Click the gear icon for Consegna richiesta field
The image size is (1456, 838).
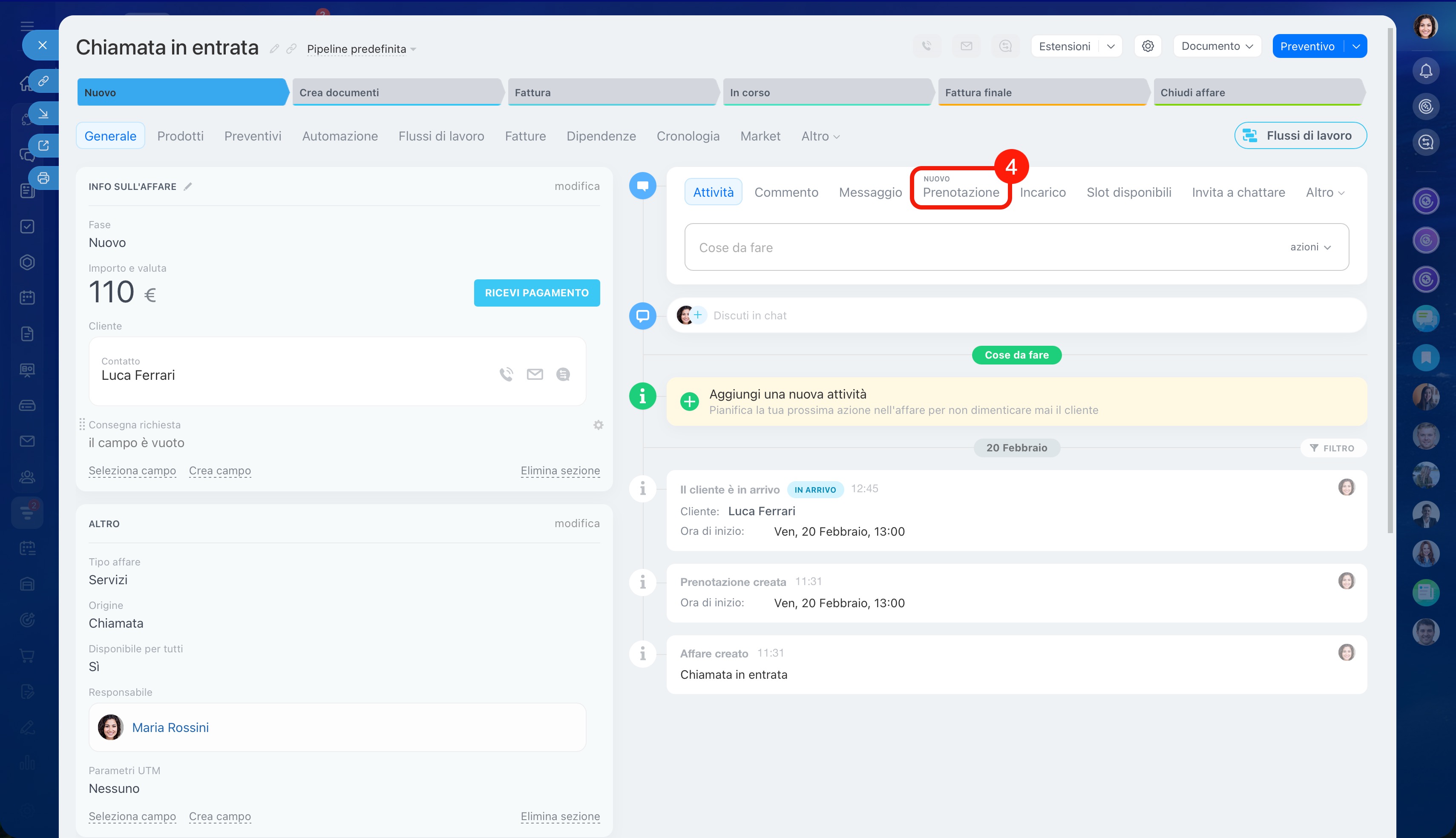598,425
